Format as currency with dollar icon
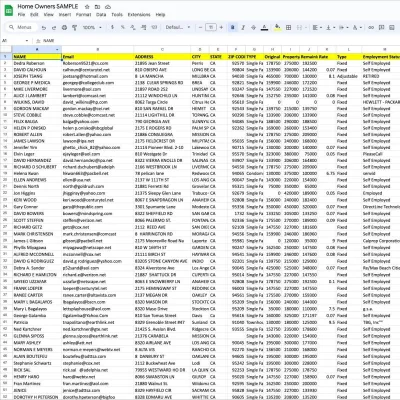 point(112,27)
